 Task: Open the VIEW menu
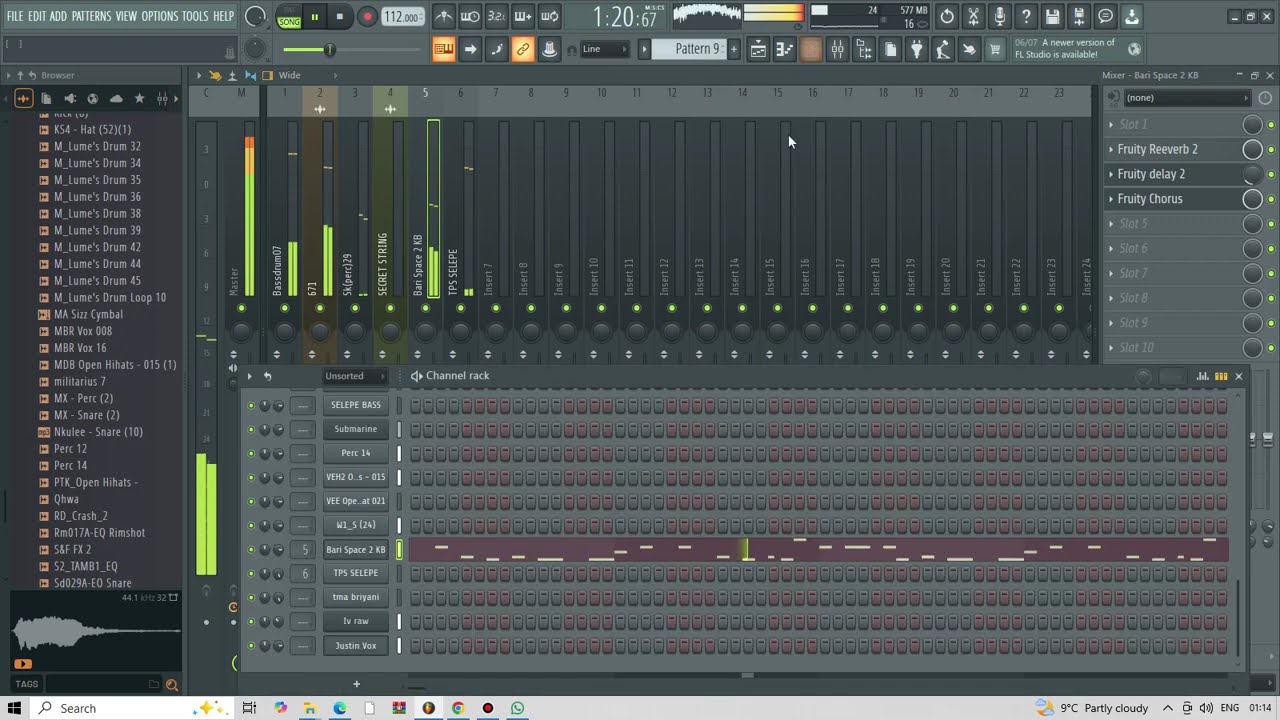point(126,16)
